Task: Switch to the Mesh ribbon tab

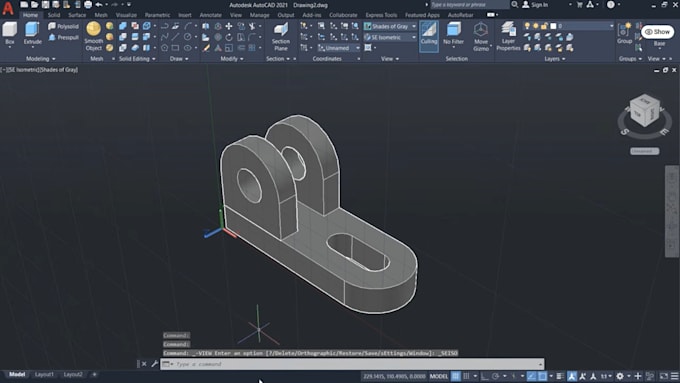Action: (101, 15)
